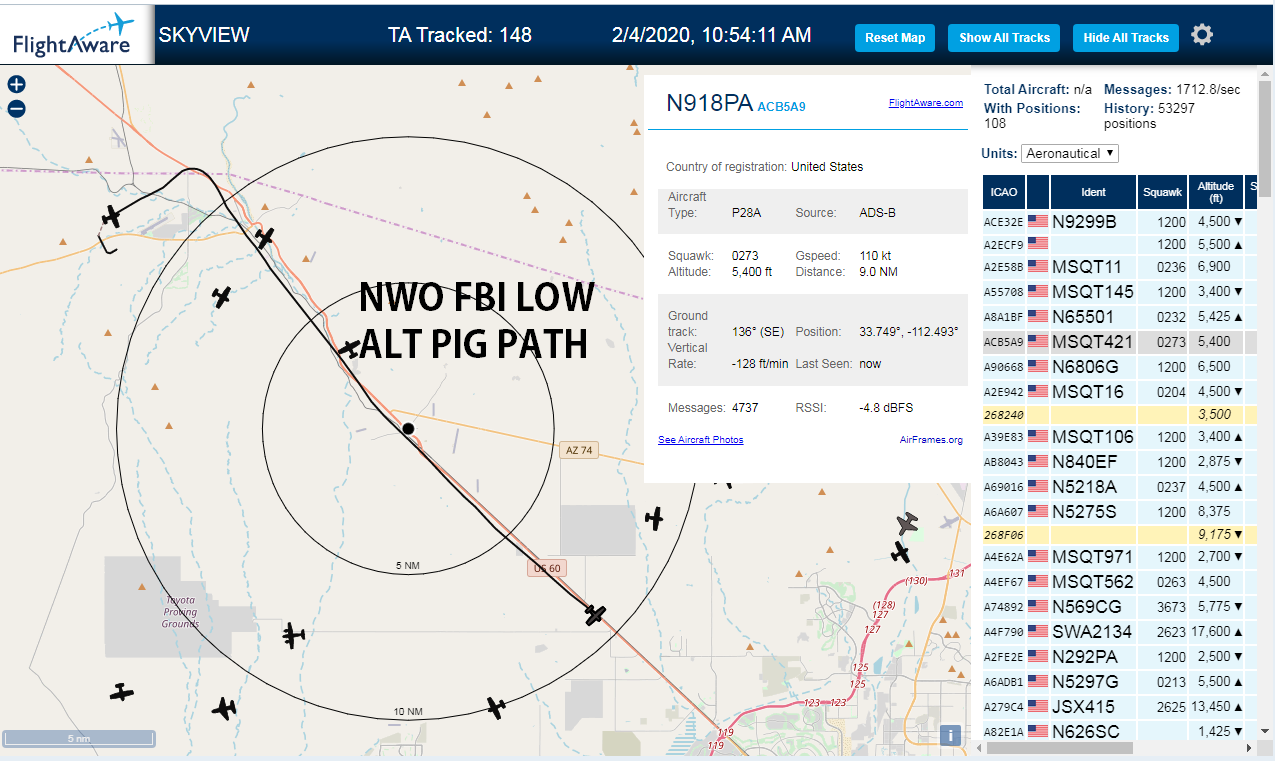1275x761 pixels.
Task: Click scroll-right arrow under table
Action: coord(1248,748)
